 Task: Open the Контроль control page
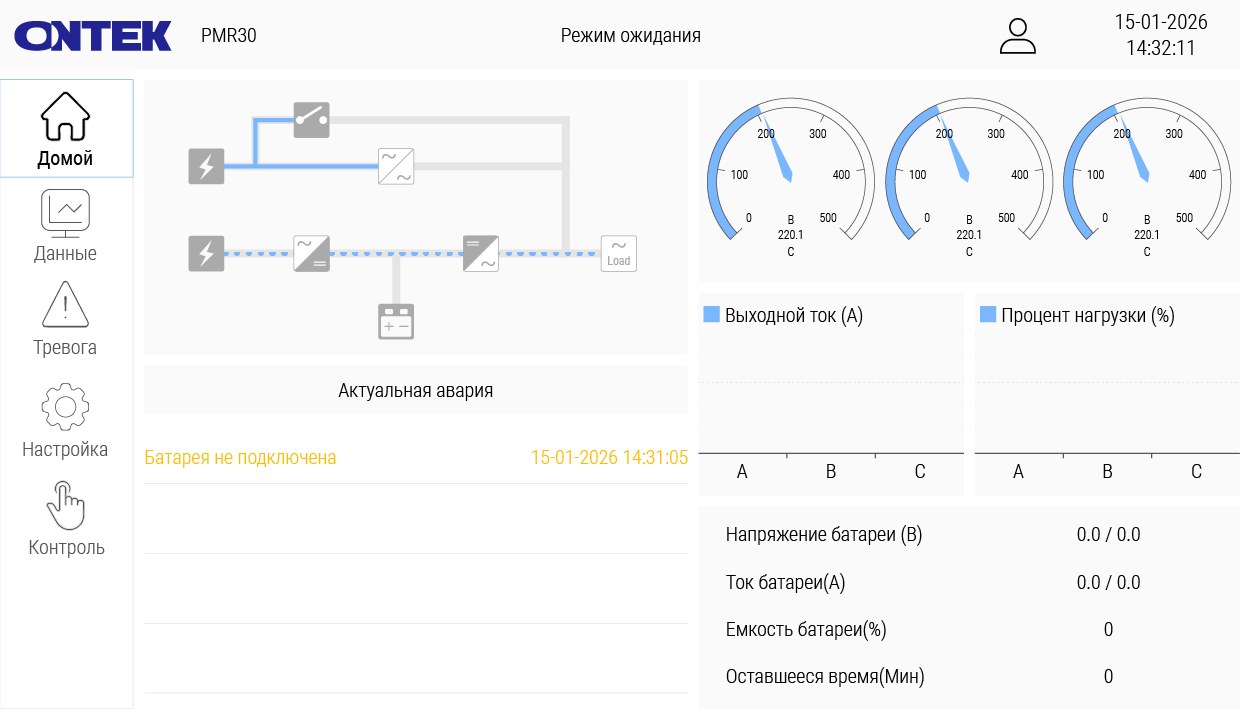pos(66,519)
